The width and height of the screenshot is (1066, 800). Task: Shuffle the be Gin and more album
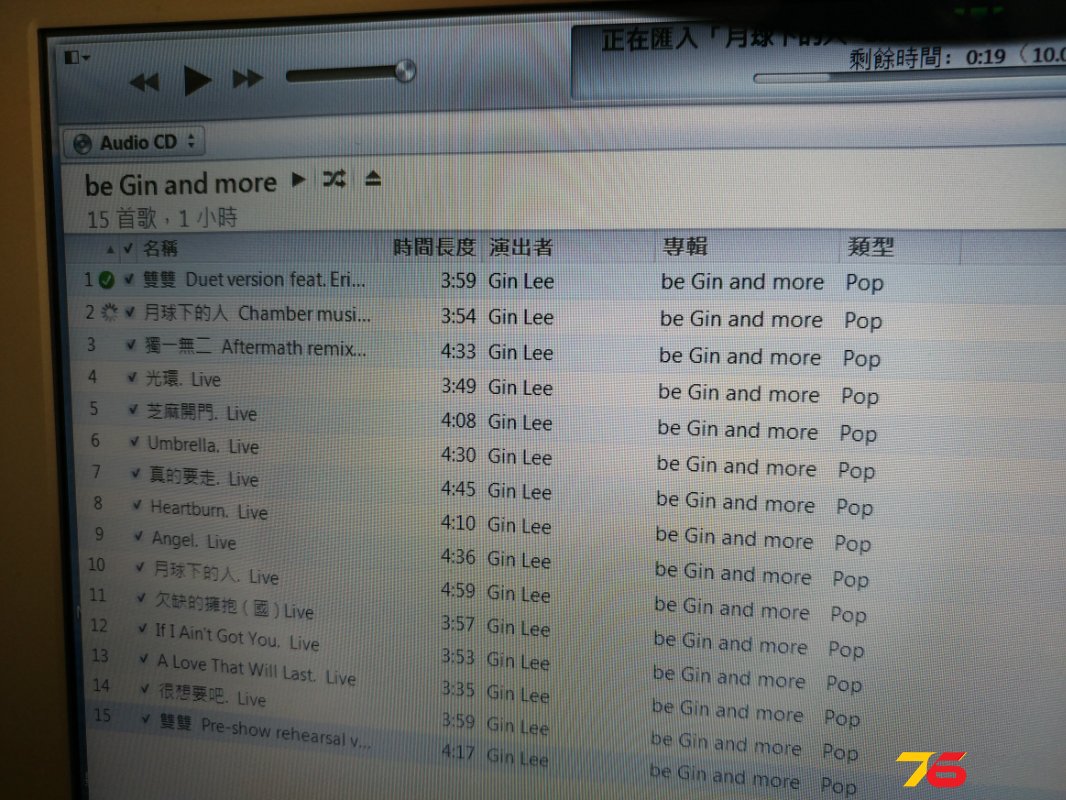[x=334, y=179]
